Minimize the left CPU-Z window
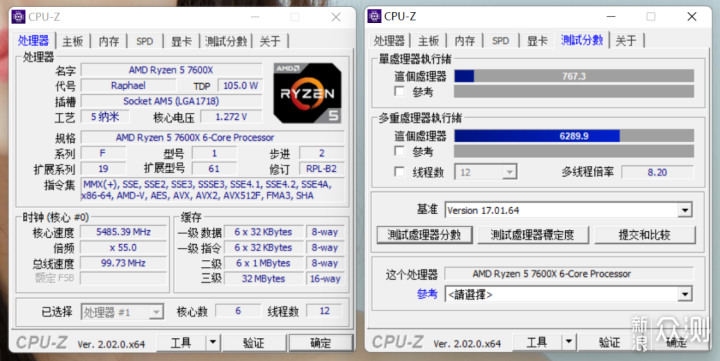This screenshot has height=361, width=720. point(255,17)
